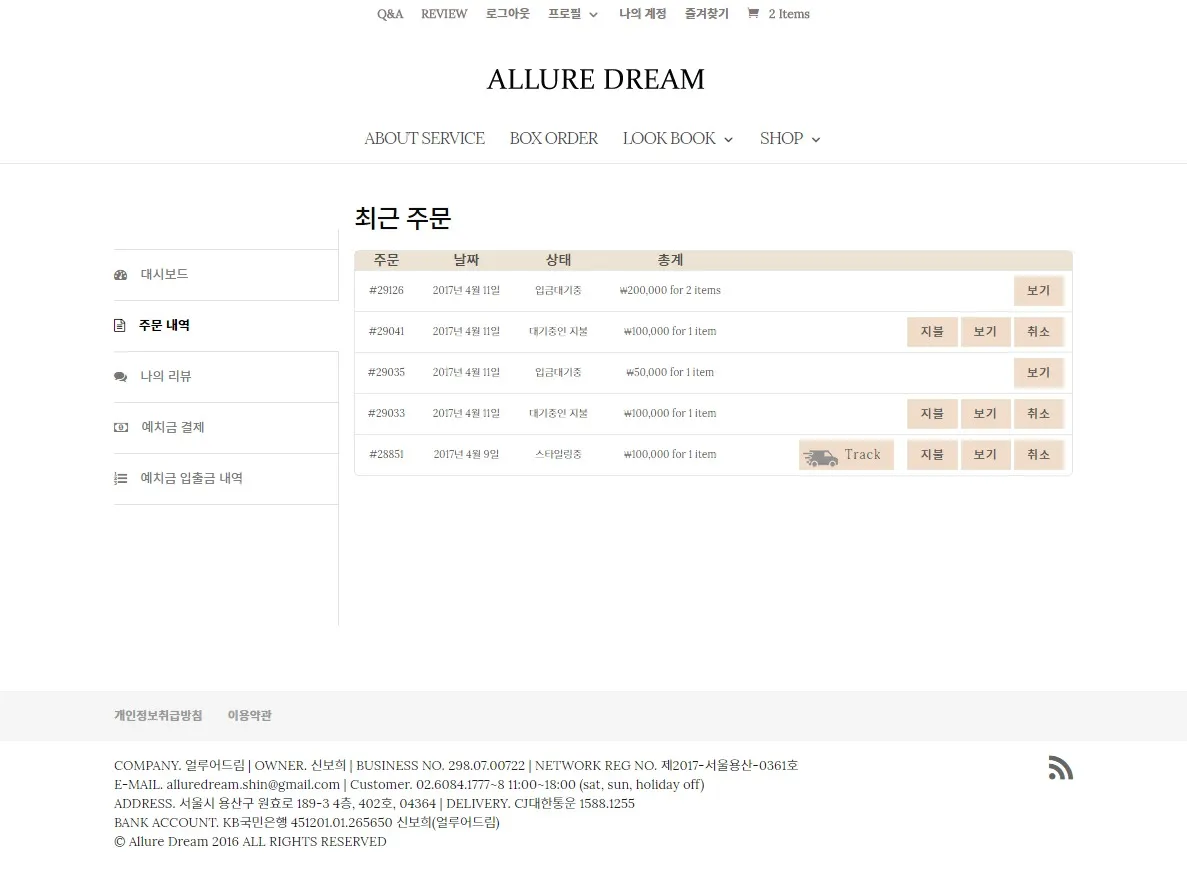Expand the 프로필 dropdown menu
The image size is (1187, 892).
(573, 14)
